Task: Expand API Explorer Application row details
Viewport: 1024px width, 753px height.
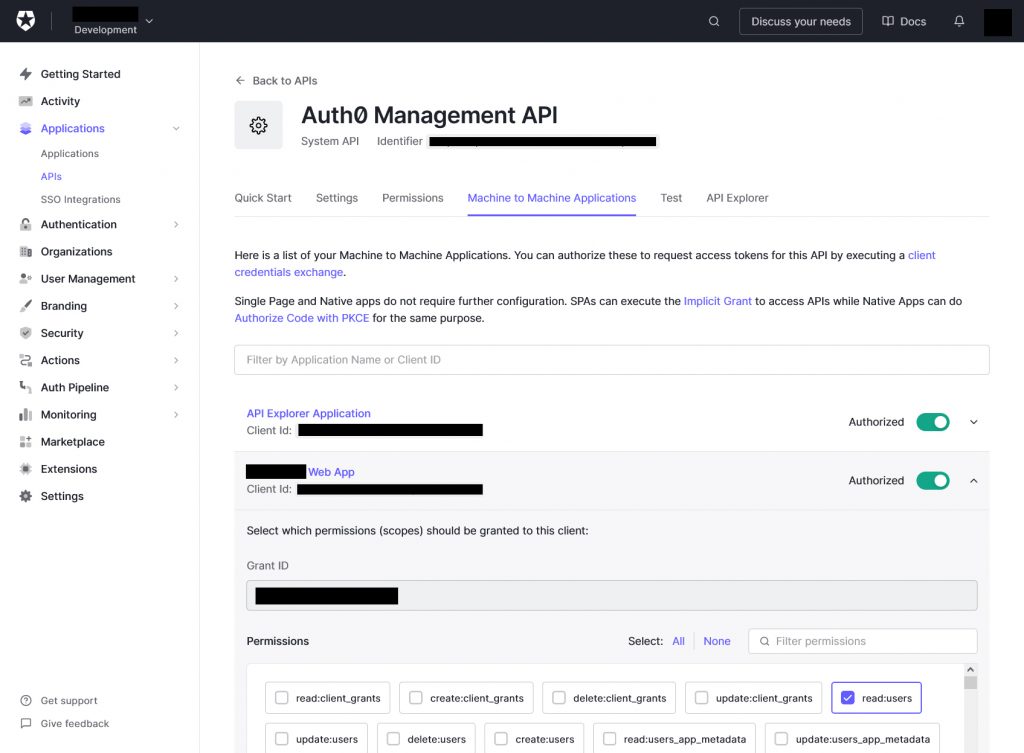Action: pos(974,422)
